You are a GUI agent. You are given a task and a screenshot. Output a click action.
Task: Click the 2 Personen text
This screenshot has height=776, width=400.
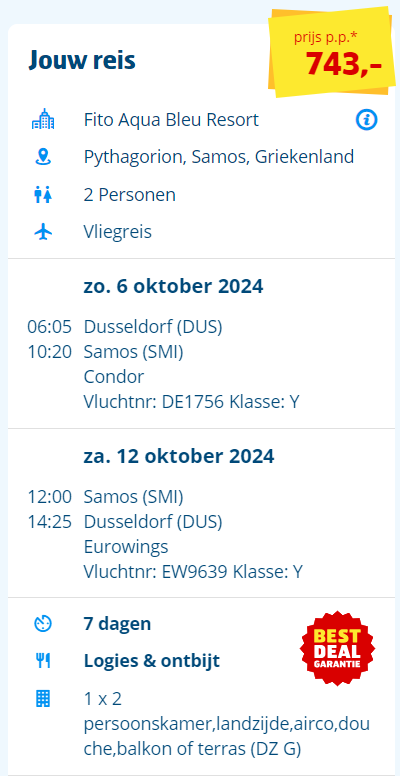tap(130, 195)
